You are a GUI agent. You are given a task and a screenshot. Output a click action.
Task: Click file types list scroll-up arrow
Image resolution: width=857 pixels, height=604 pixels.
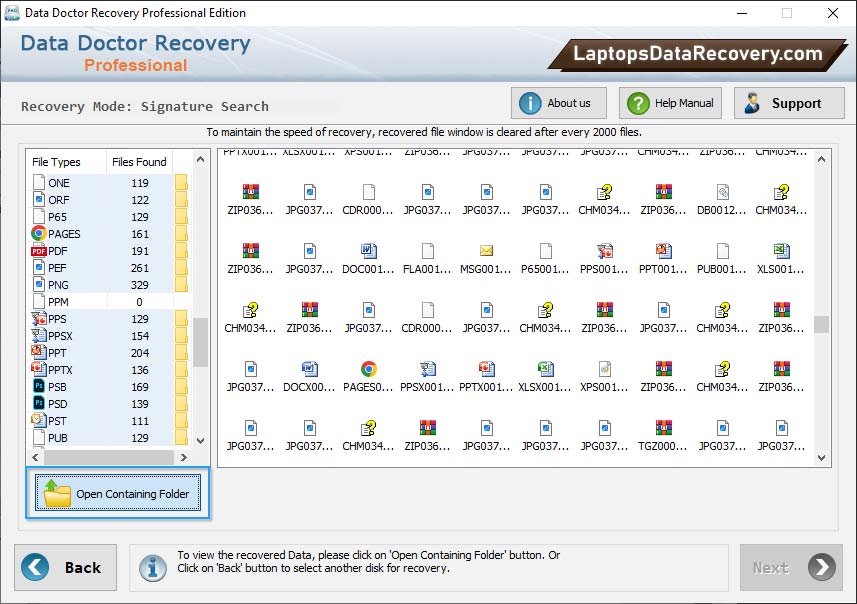point(201,160)
